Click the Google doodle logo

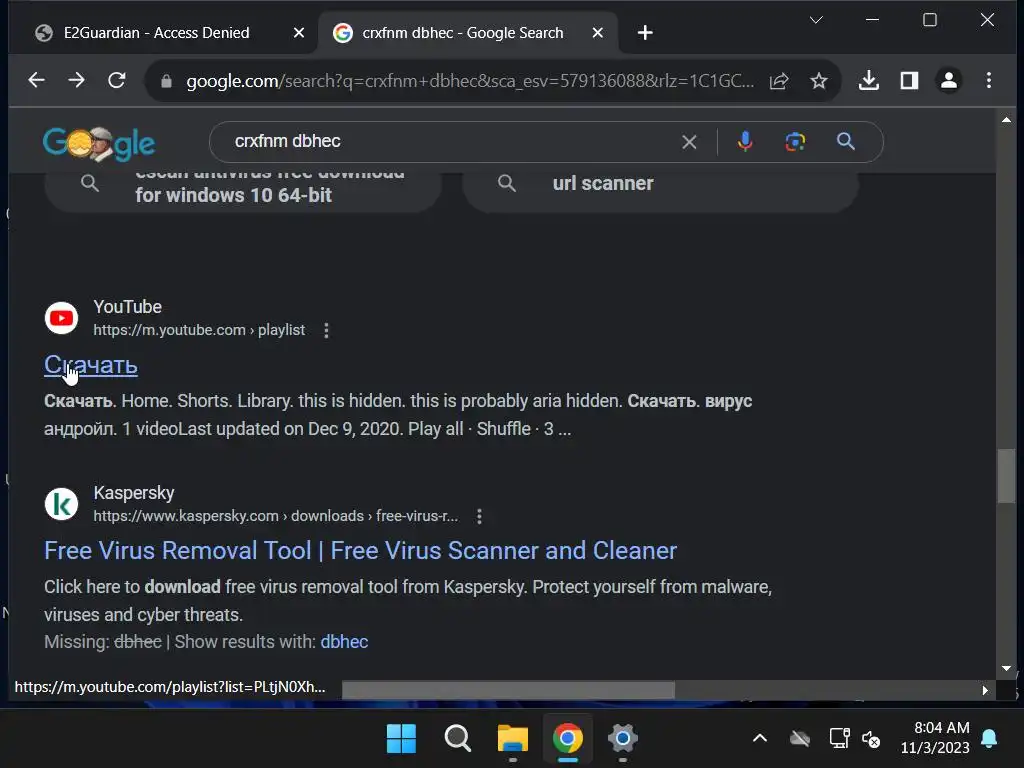point(99,143)
